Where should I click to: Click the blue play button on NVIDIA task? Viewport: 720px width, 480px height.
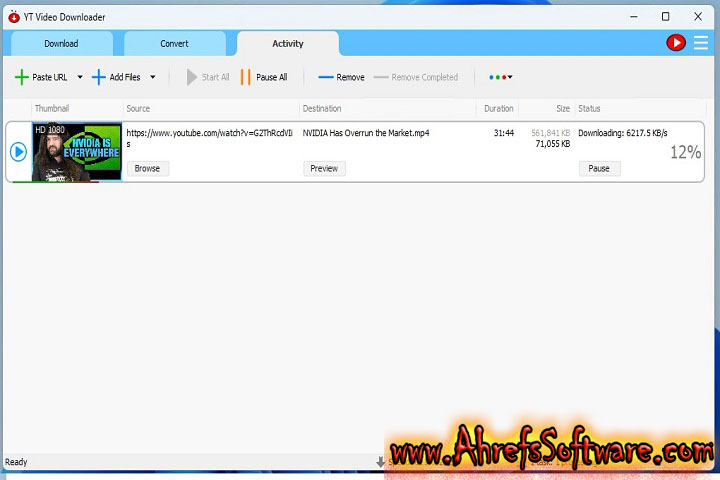pos(18,152)
